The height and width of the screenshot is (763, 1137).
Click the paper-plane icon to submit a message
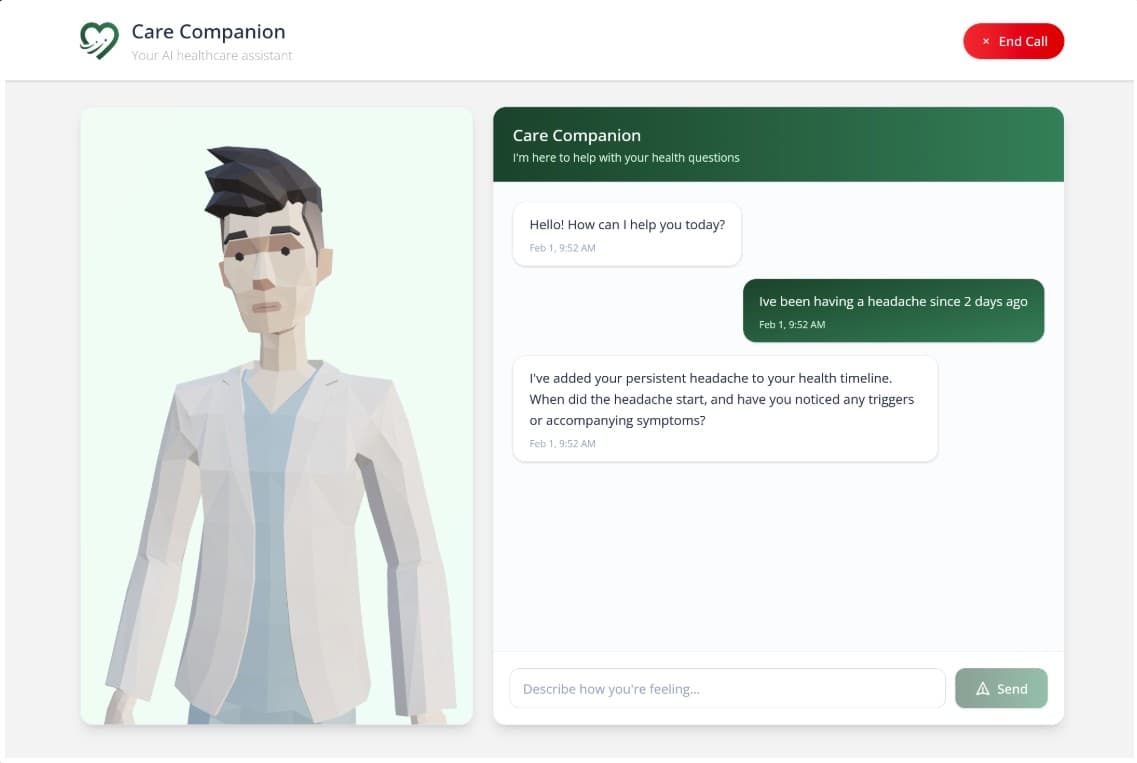click(981, 688)
